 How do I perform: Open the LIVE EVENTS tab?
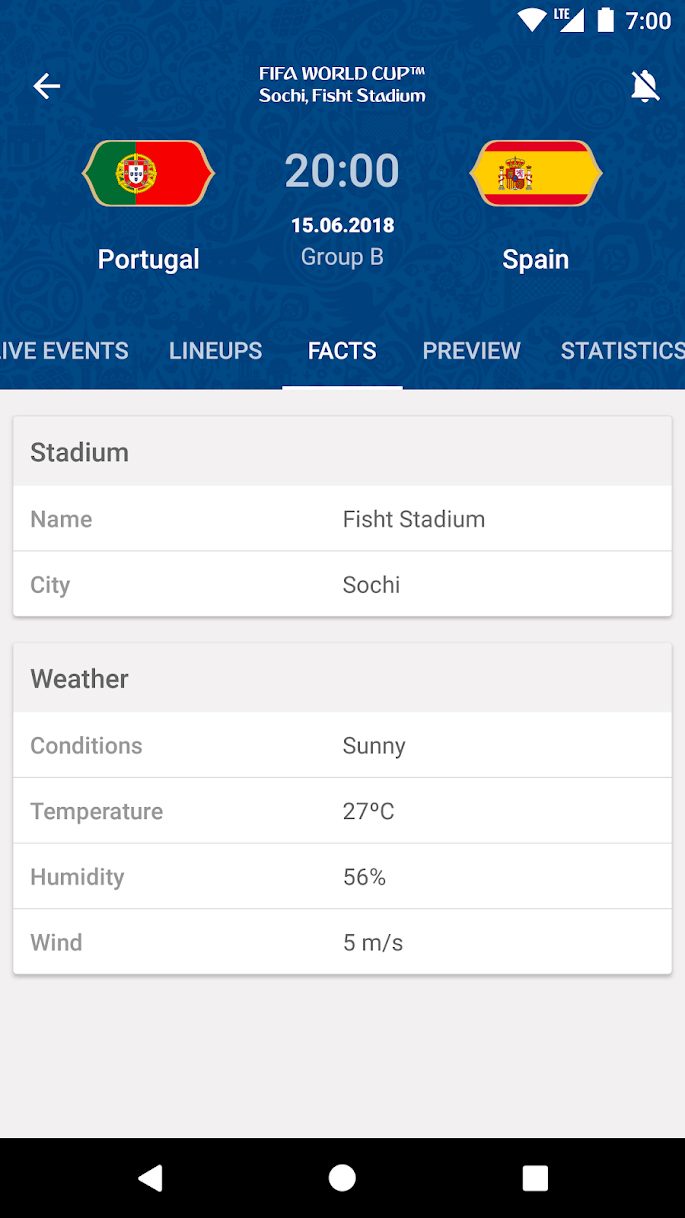pyautogui.click(x=64, y=350)
